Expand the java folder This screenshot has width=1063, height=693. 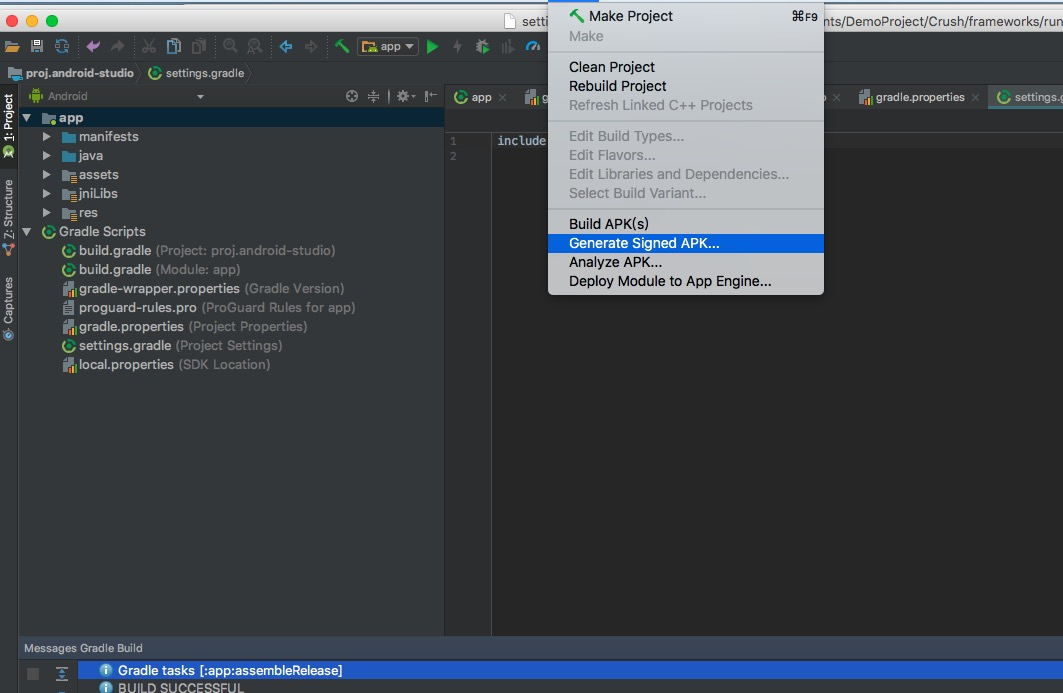click(x=46, y=156)
